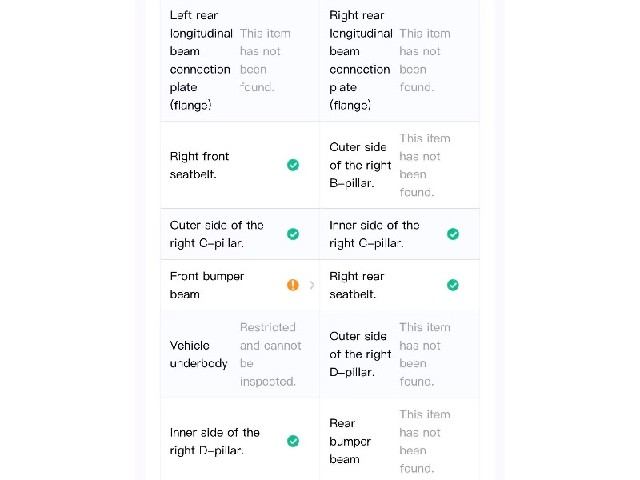This screenshot has width=640, height=480.
Task: Click 'Restricted and cannot be inspected' status text
Action: (271, 354)
